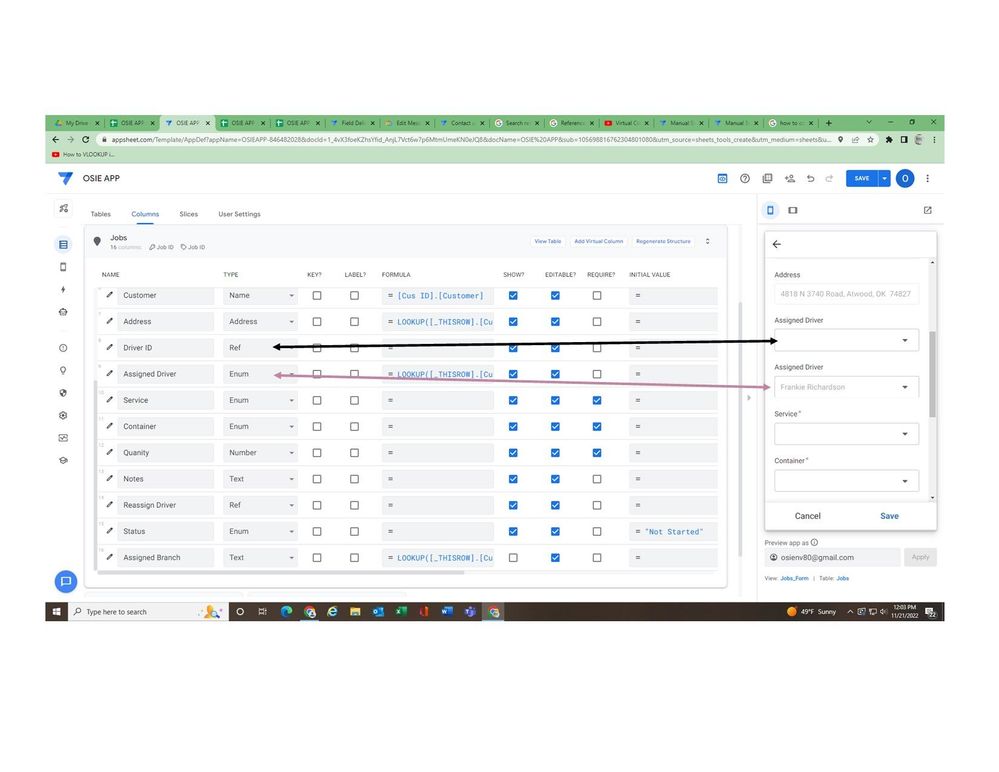999x772 pixels.
Task: Open Container dropdown in preview form
Action: pyautogui.click(x=846, y=481)
